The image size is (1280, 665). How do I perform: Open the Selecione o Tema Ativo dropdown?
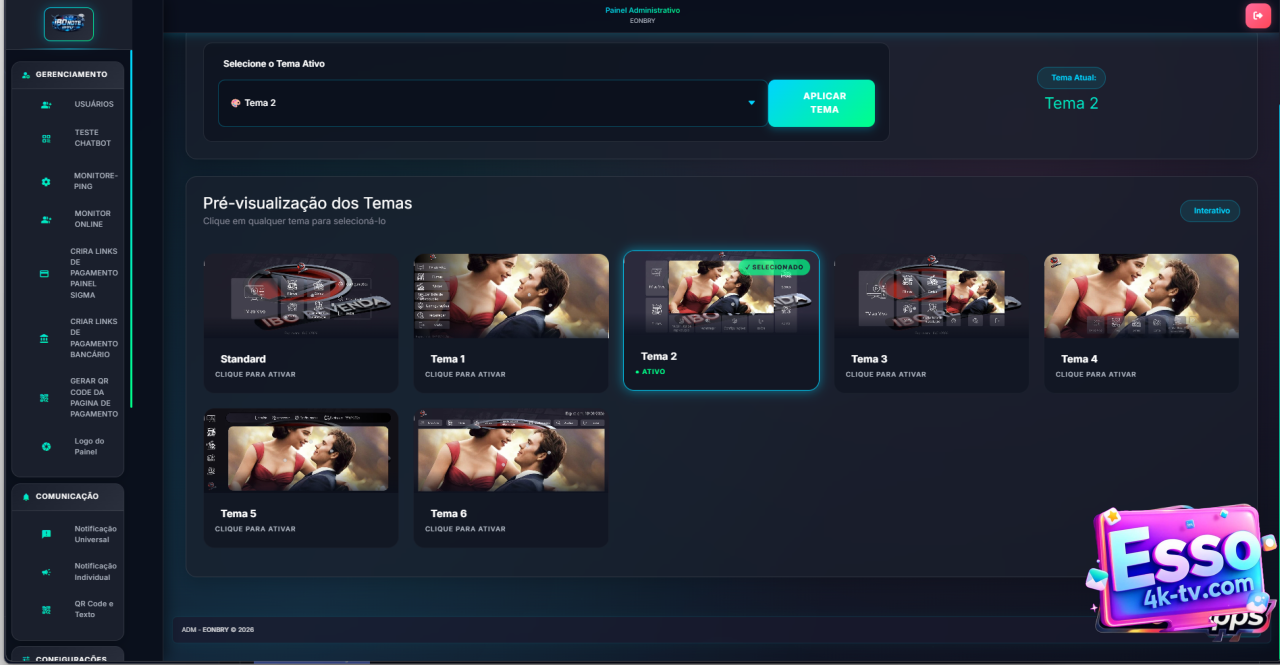492,103
